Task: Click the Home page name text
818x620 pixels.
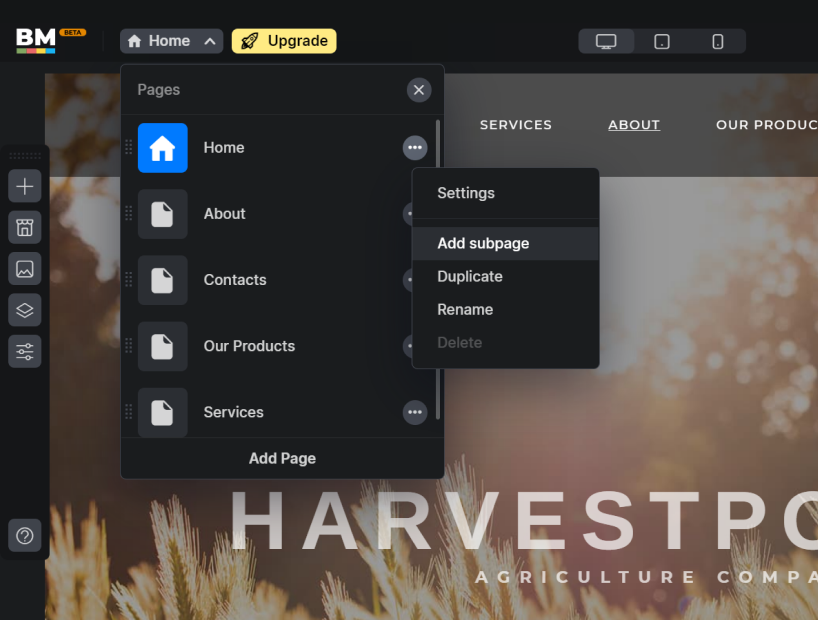Action: coord(224,148)
